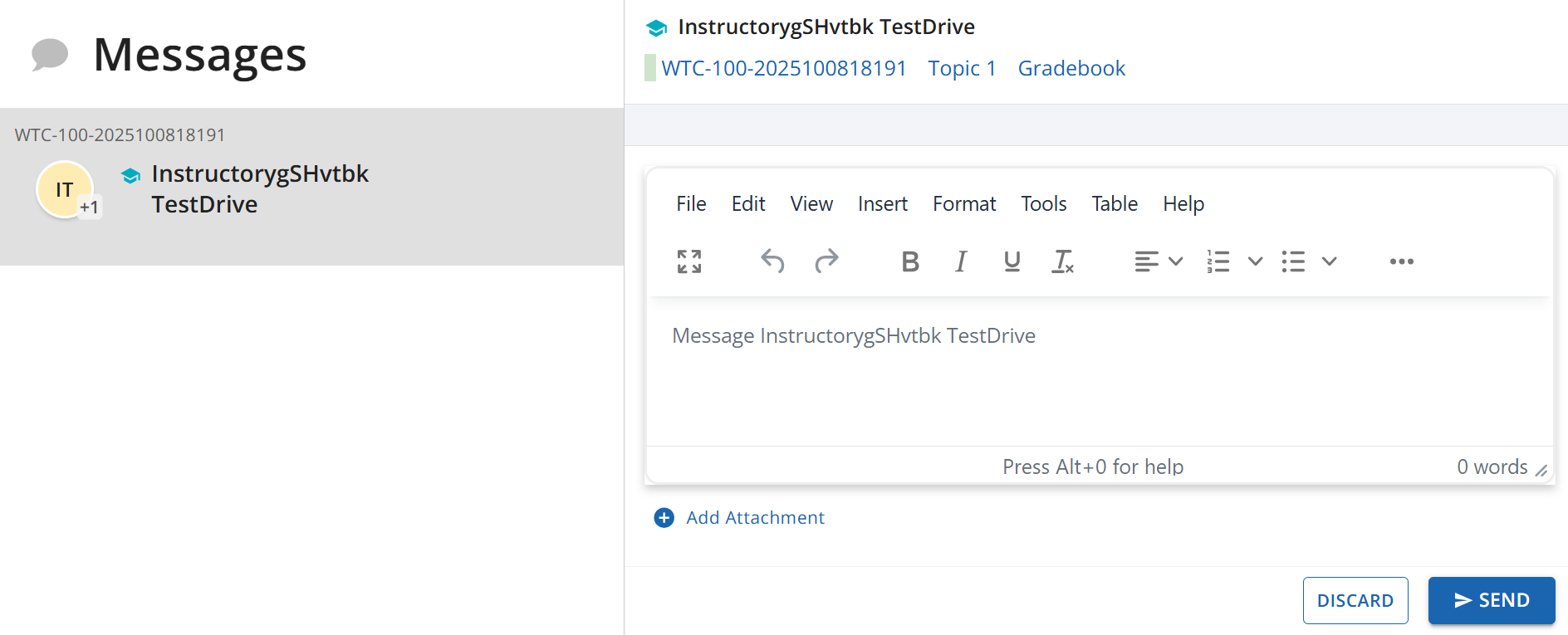Toggle fullscreen editor mode
The image size is (1568, 635).
[x=688, y=261]
